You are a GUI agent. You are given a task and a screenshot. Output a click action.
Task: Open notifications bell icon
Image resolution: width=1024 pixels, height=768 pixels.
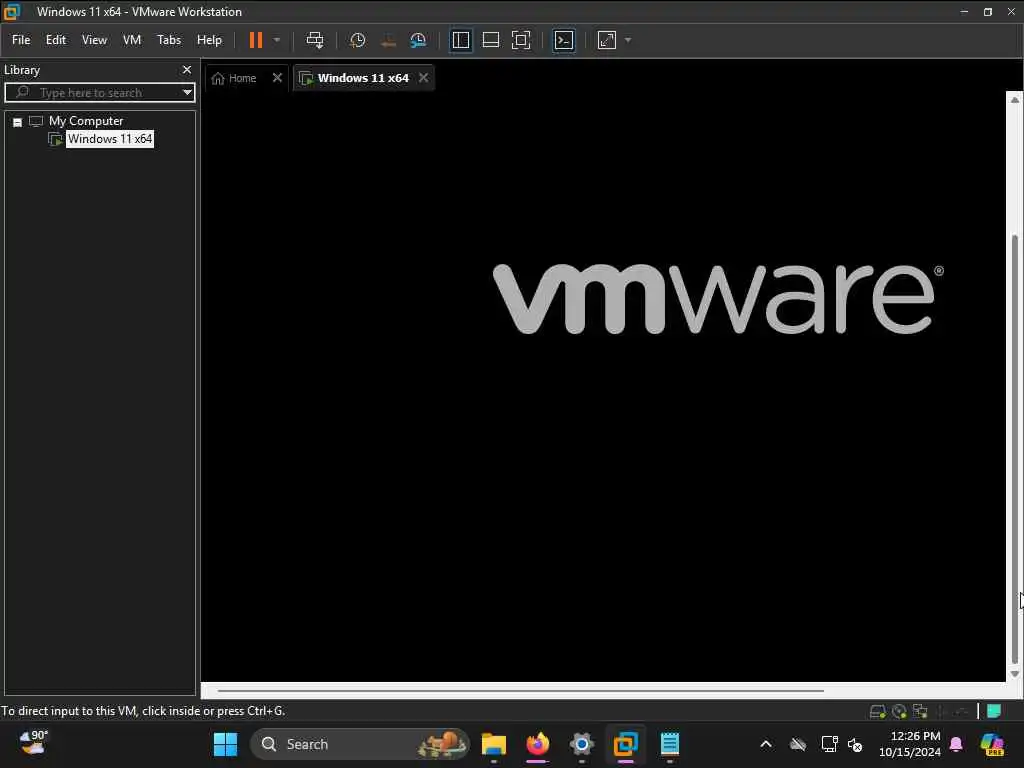tap(956, 744)
